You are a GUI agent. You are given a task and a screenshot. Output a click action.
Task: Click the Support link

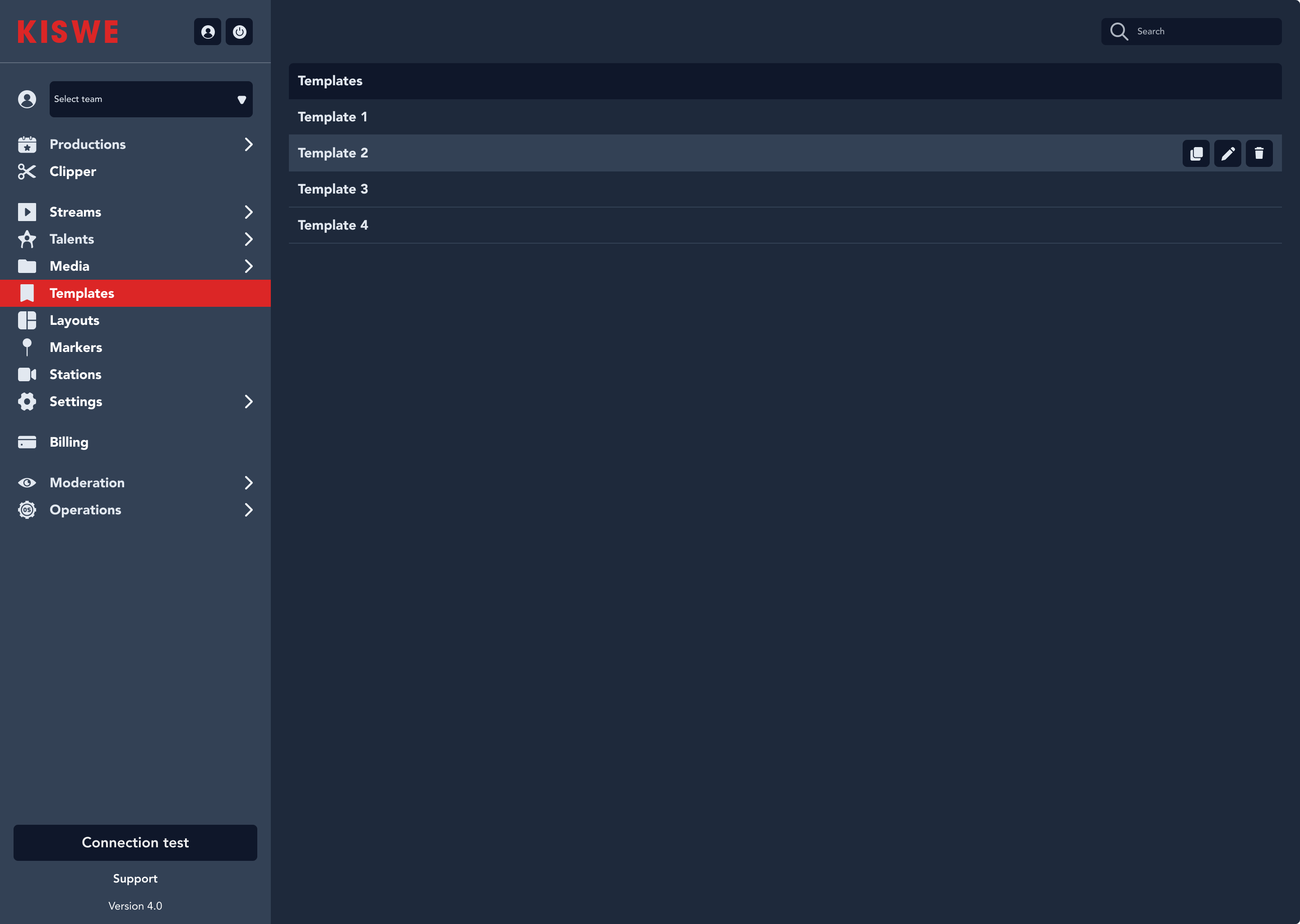[x=135, y=878]
